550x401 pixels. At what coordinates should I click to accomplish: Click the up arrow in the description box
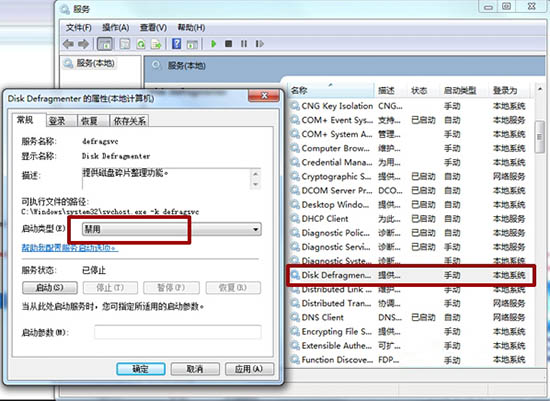[x=256, y=174]
